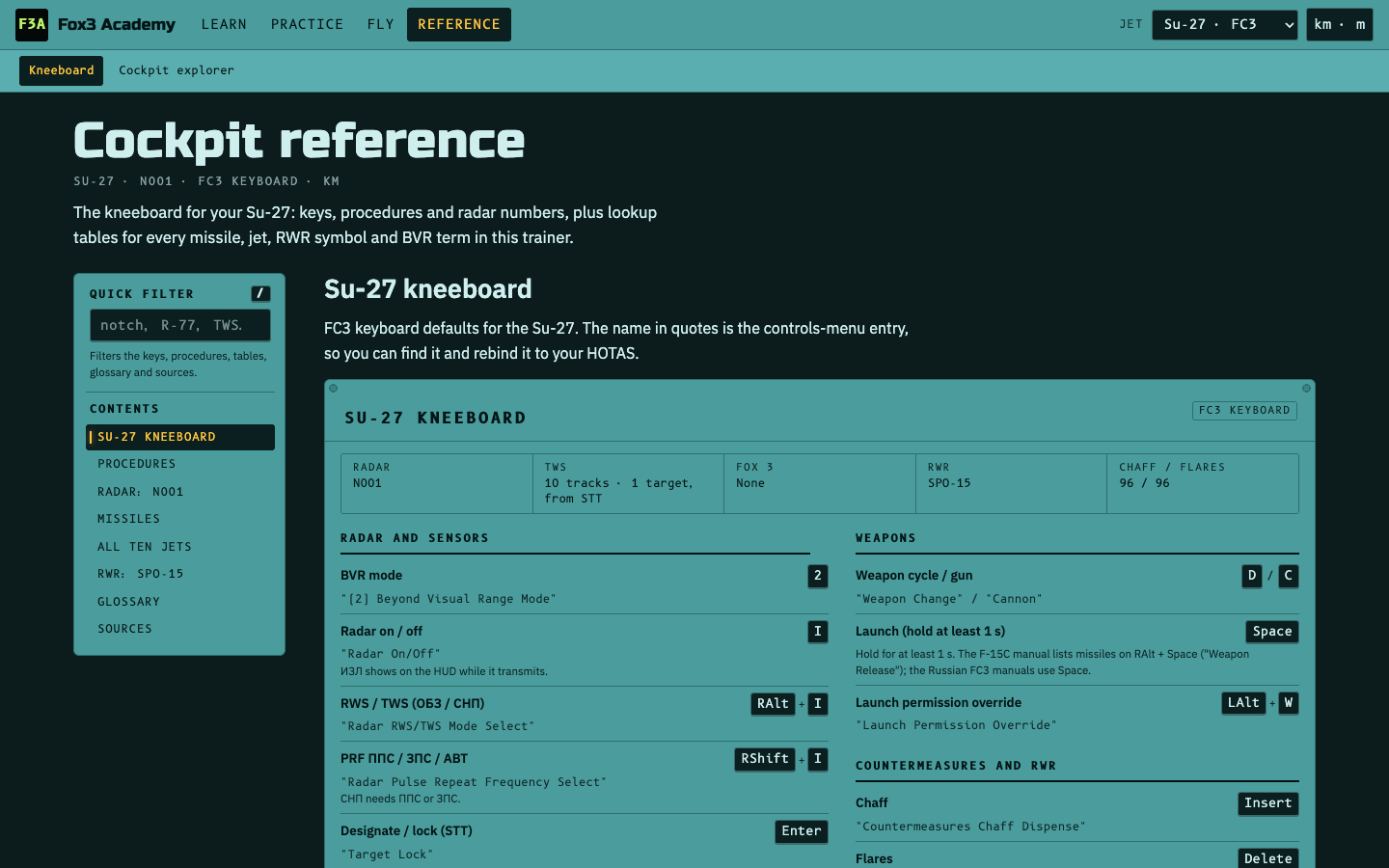Click the RWR SPO-15 stat cell
The height and width of the screenshot is (868, 1389).
[x=1011, y=483]
